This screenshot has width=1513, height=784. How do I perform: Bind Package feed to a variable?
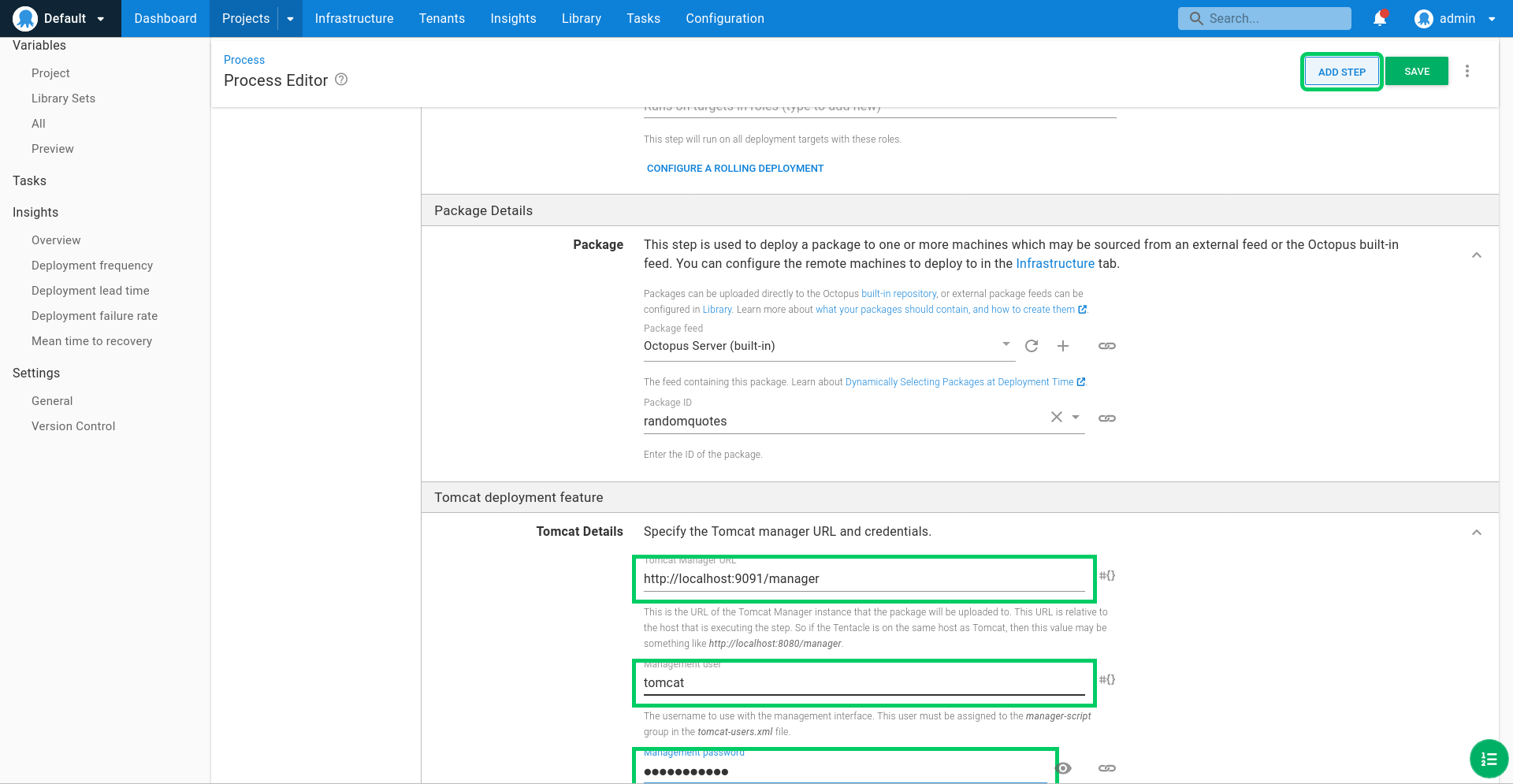[x=1107, y=346]
